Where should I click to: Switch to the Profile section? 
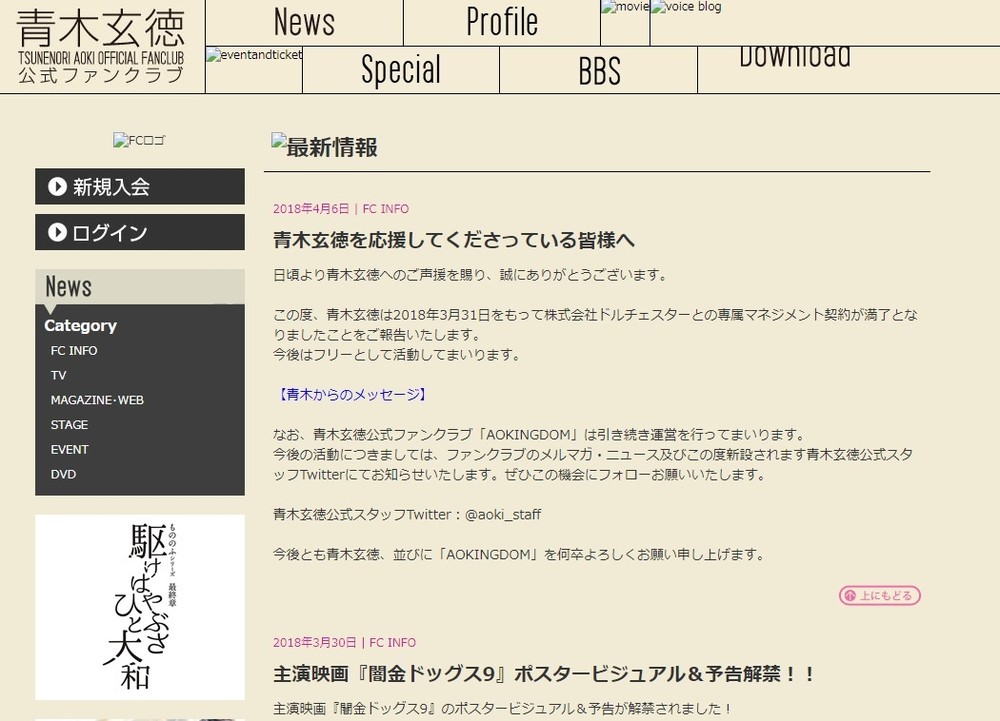click(501, 21)
